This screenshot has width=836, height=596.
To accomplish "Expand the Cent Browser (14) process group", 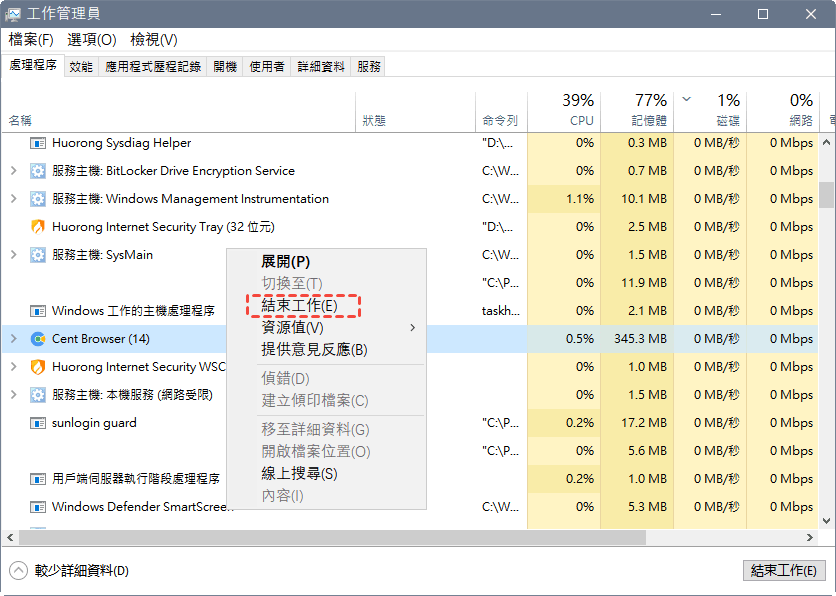I will (14, 339).
